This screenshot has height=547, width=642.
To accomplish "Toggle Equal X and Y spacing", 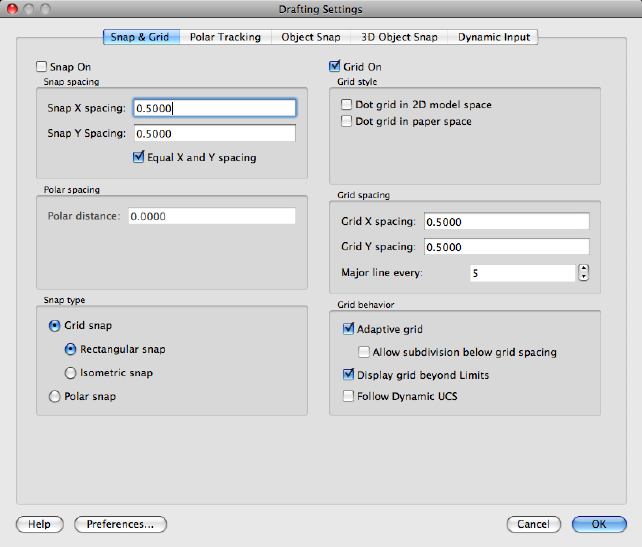I will tap(139, 157).
